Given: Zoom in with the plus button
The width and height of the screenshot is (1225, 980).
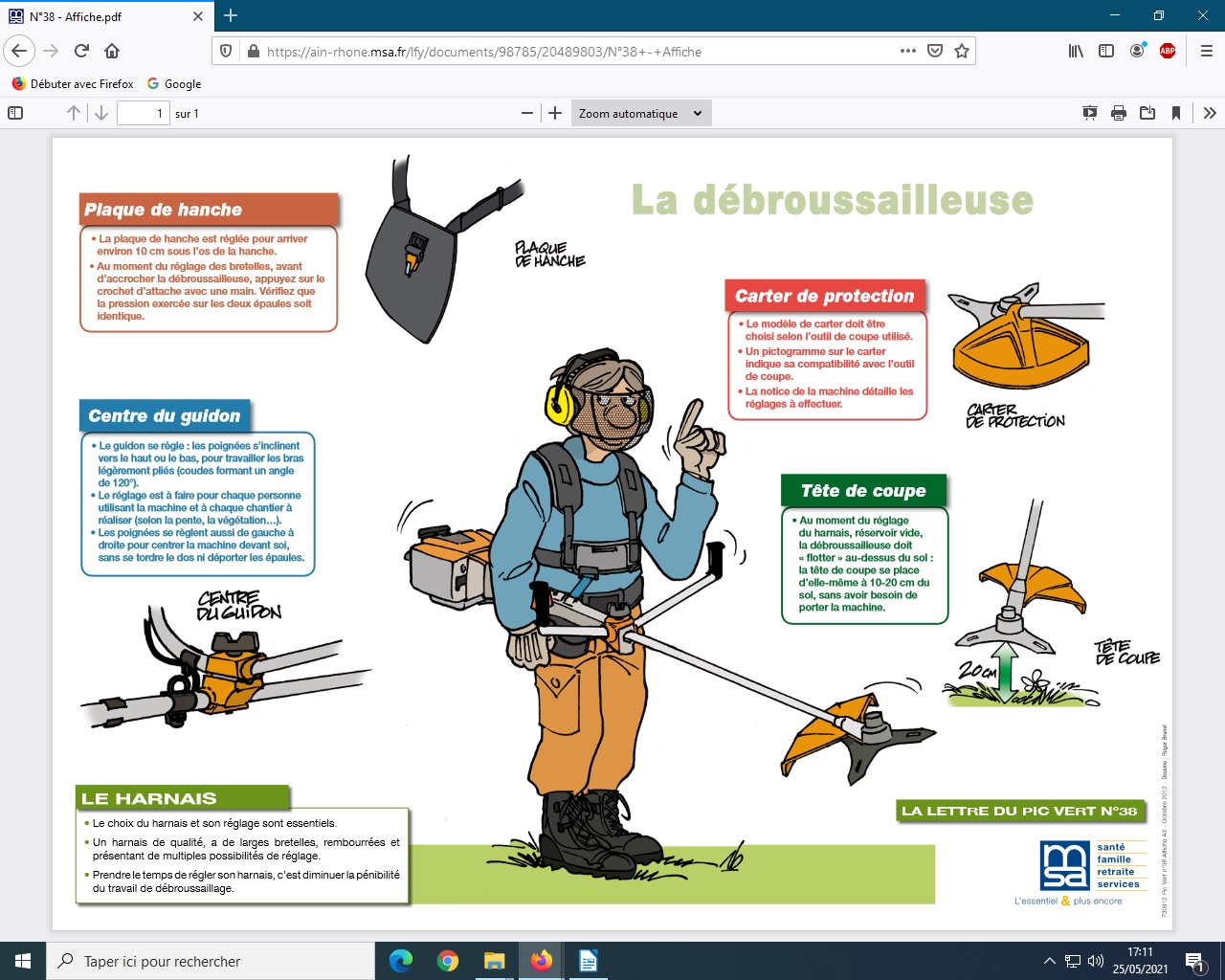Looking at the screenshot, I should click(555, 113).
